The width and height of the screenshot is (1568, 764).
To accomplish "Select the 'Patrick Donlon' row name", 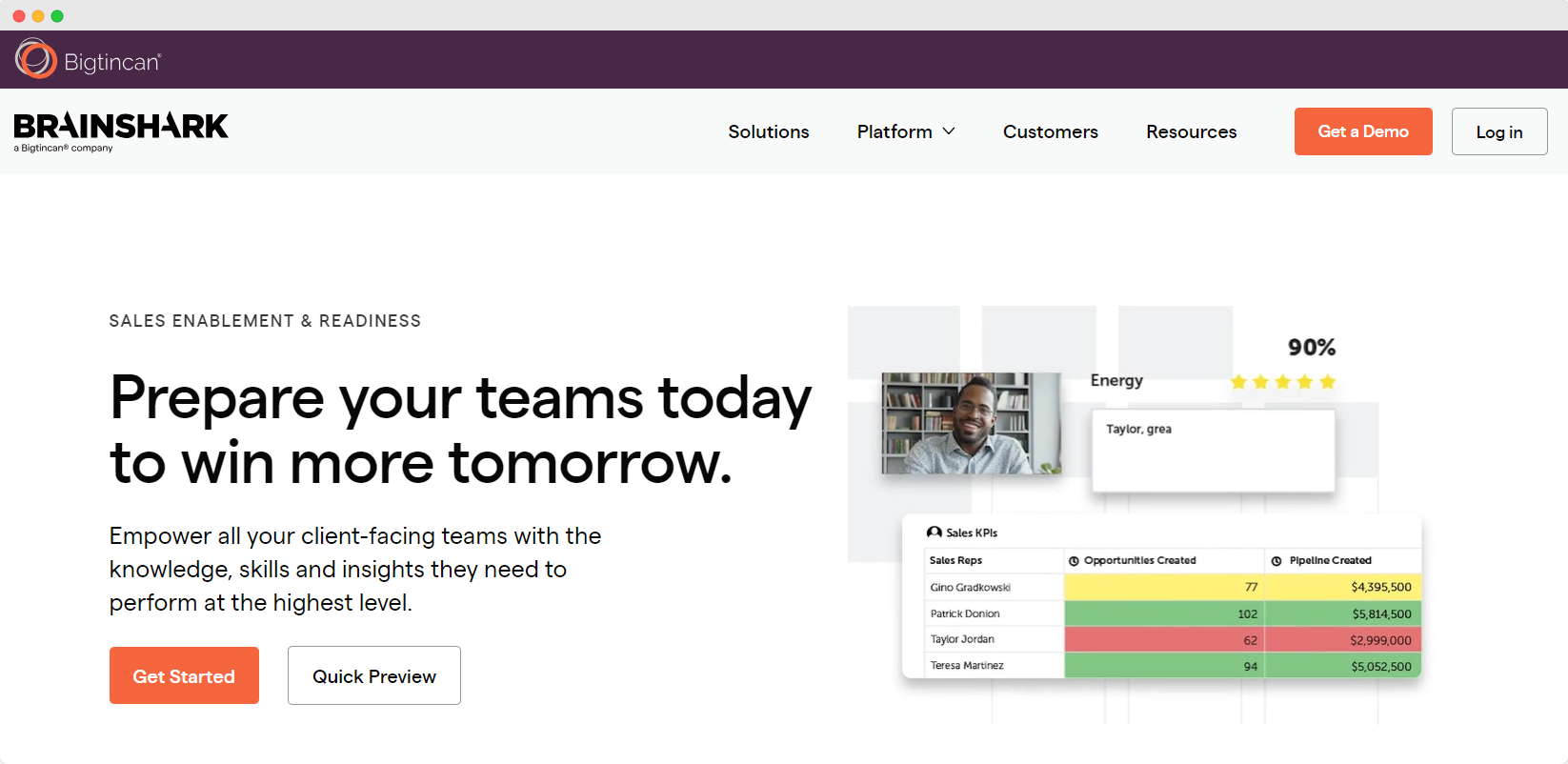I will pyautogui.click(x=965, y=613).
